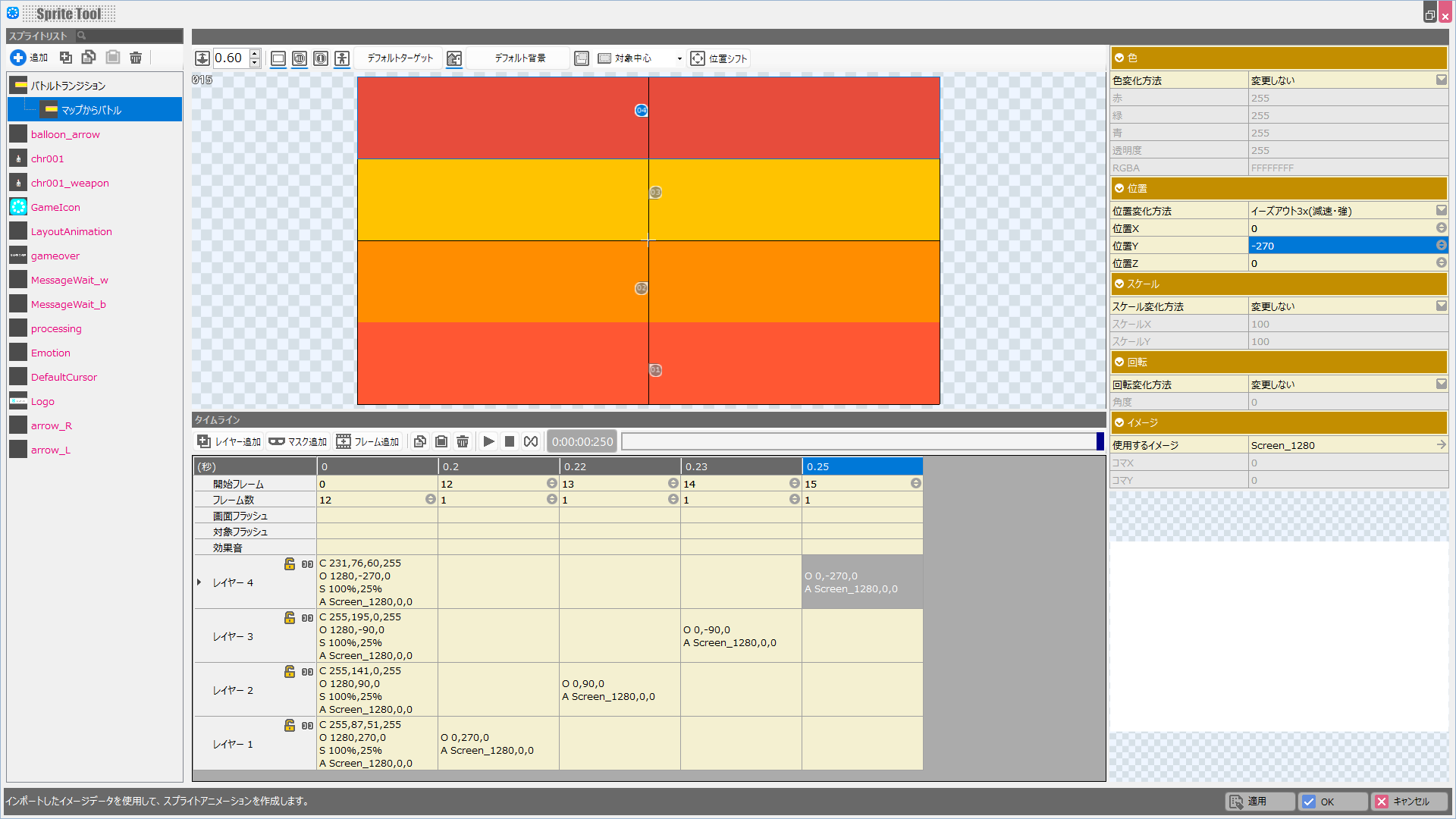Click the timeline copy frame icon
Viewport: 1456px width, 819px height.
pyautogui.click(x=420, y=441)
